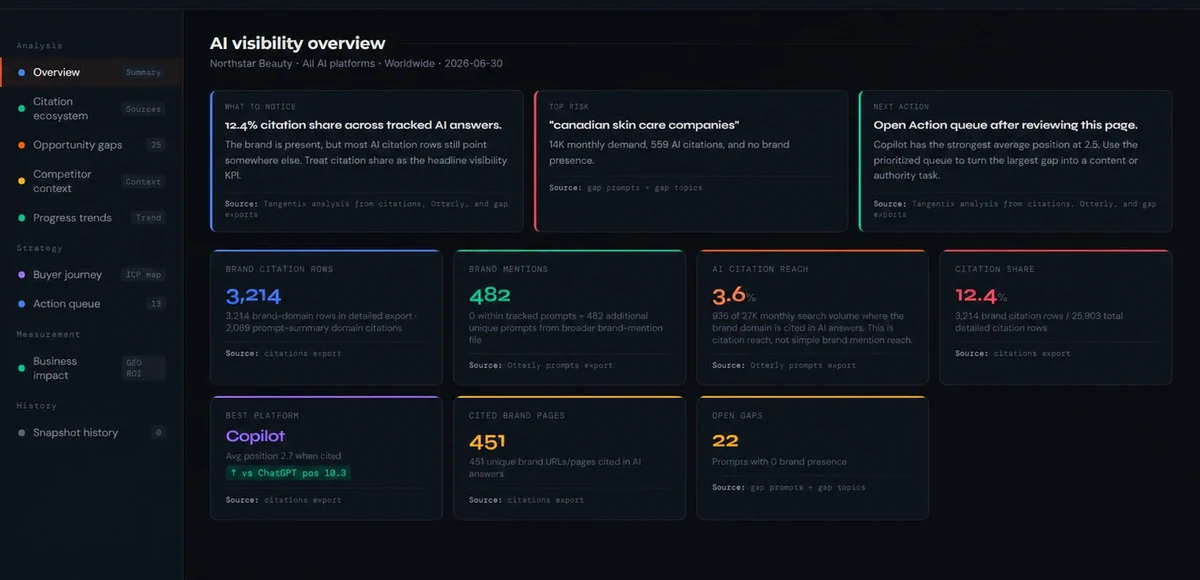Open the Next Action card
This screenshot has height=580, width=1200.
[x=1015, y=160]
